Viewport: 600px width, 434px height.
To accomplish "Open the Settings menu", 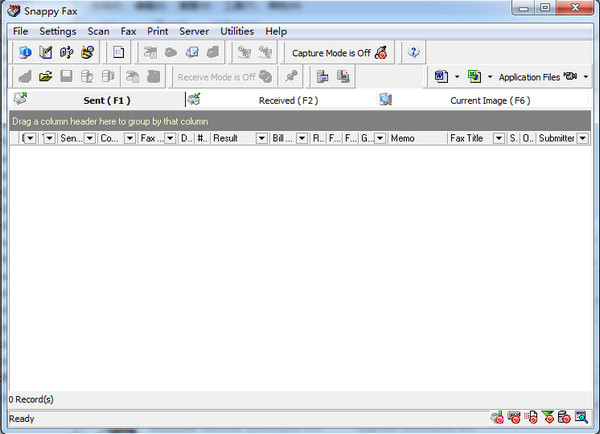I will click(x=58, y=31).
